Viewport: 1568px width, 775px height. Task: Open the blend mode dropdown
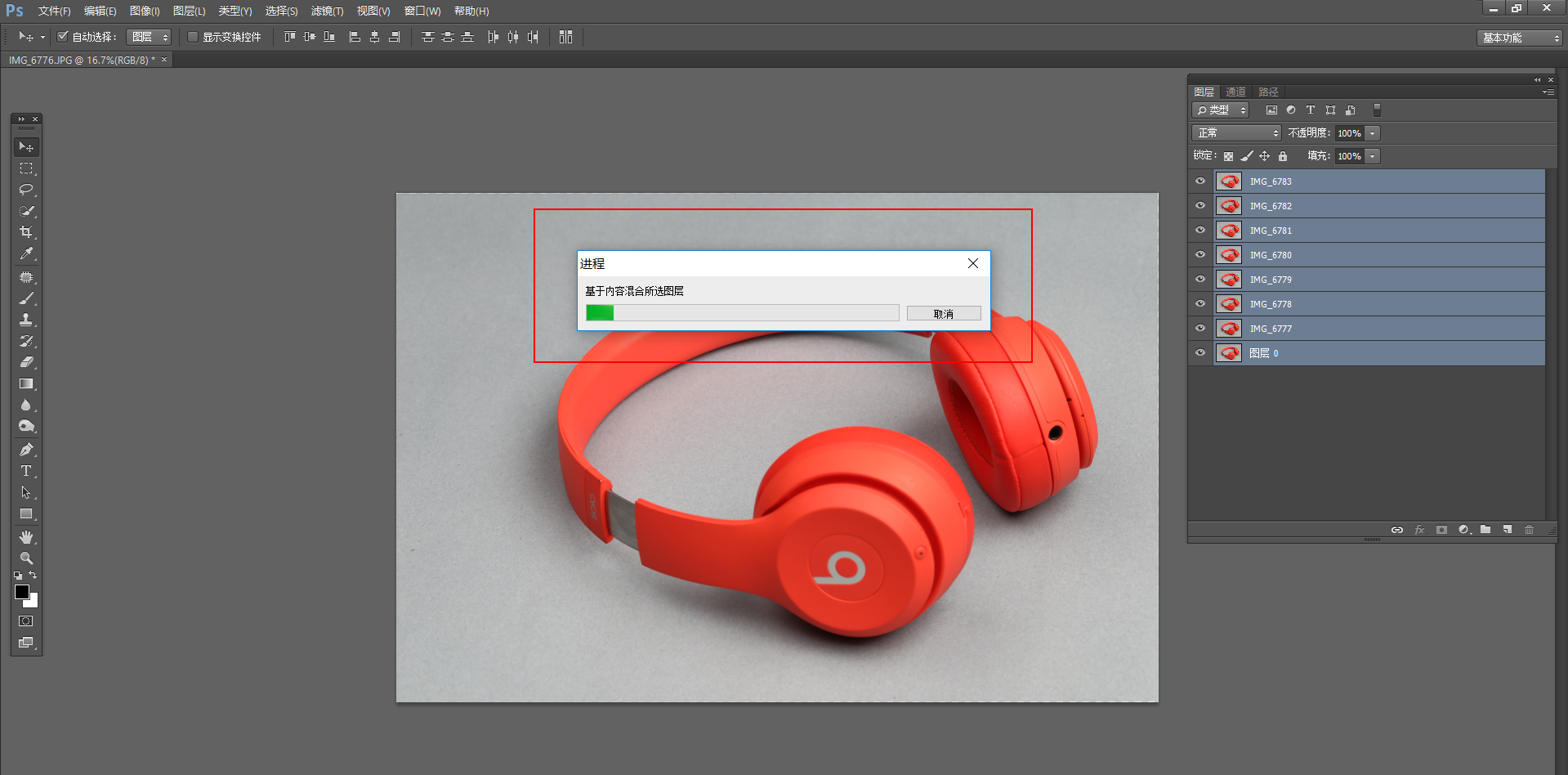pos(1236,132)
